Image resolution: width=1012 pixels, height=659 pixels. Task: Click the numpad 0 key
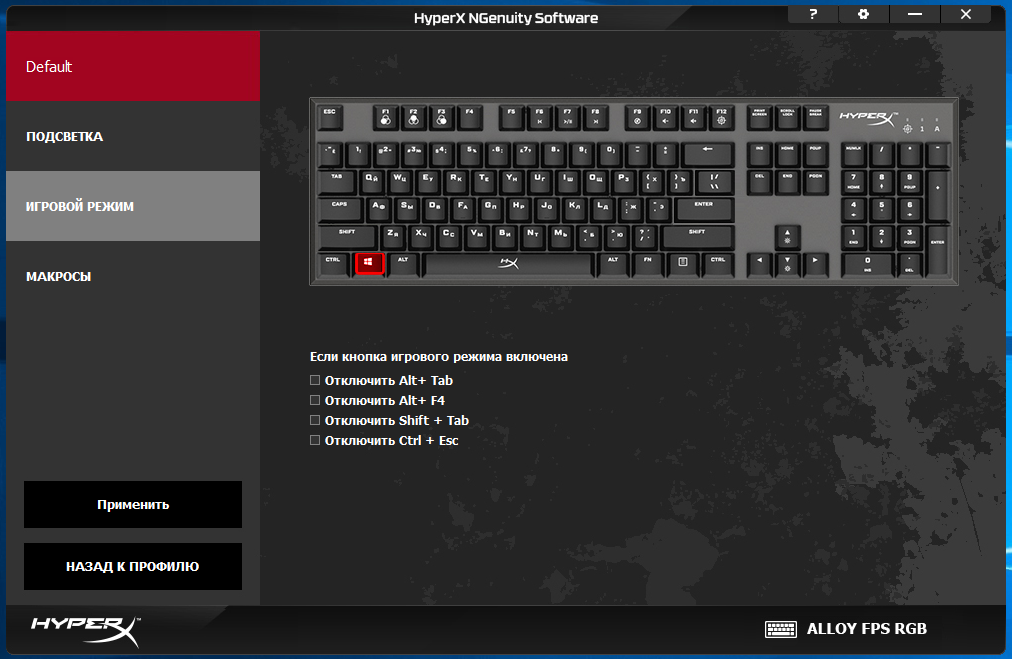(x=867, y=265)
